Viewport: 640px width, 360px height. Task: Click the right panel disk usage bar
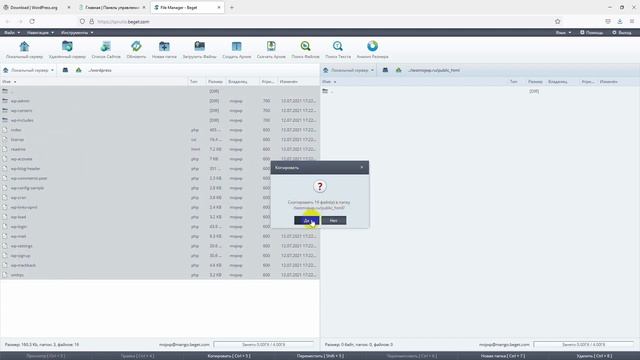click(584, 344)
